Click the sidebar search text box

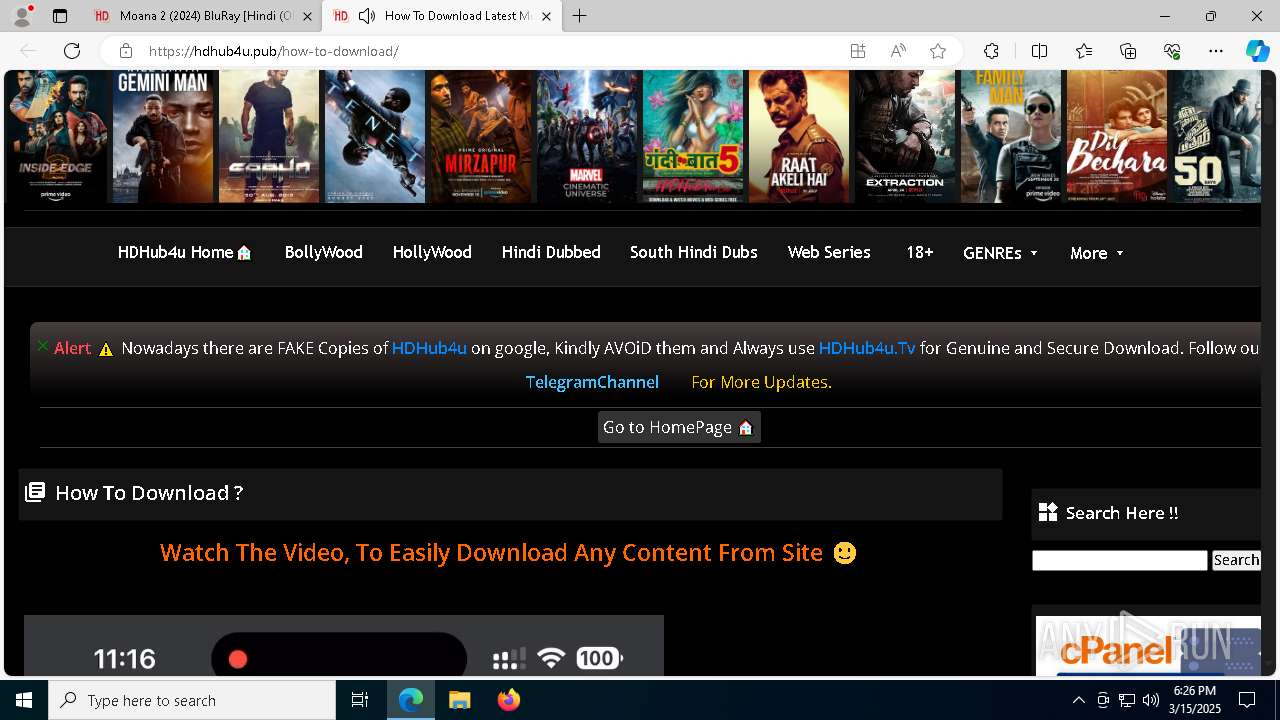pyautogui.click(x=1119, y=560)
